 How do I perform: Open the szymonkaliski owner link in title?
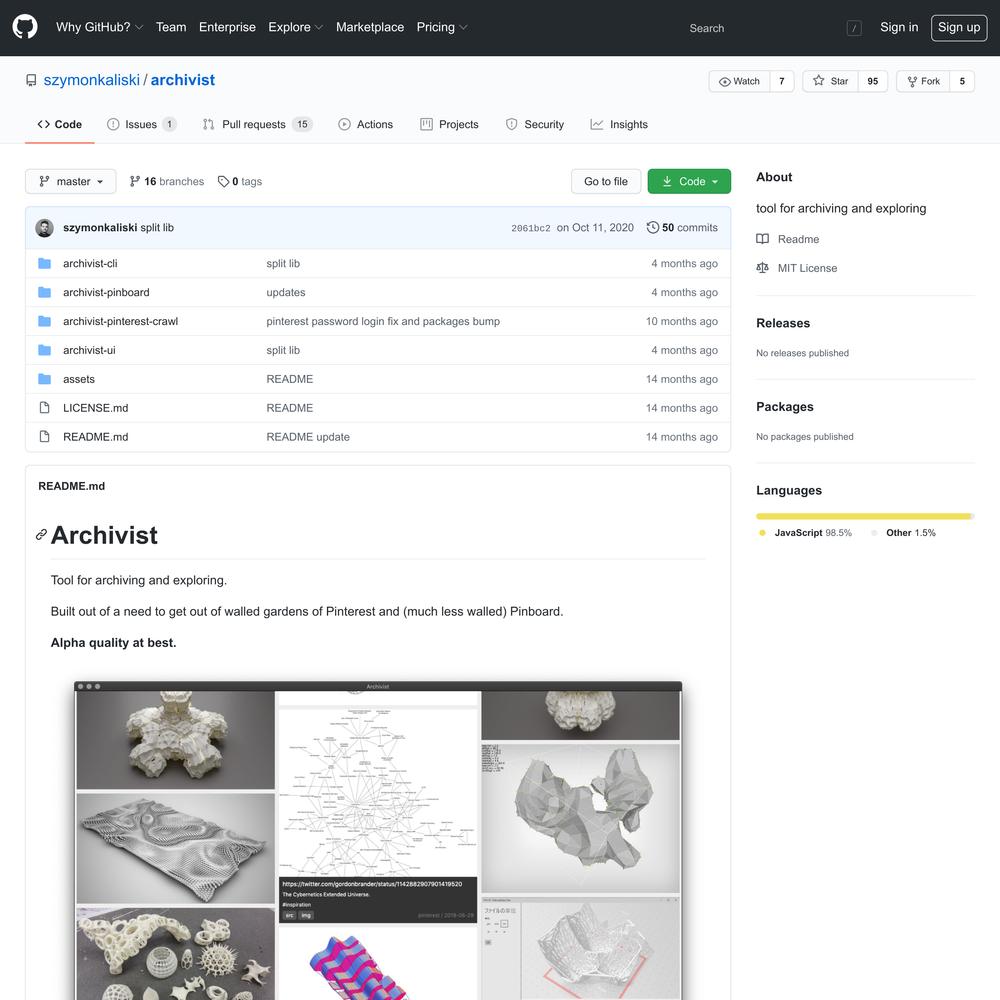[92, 80]
